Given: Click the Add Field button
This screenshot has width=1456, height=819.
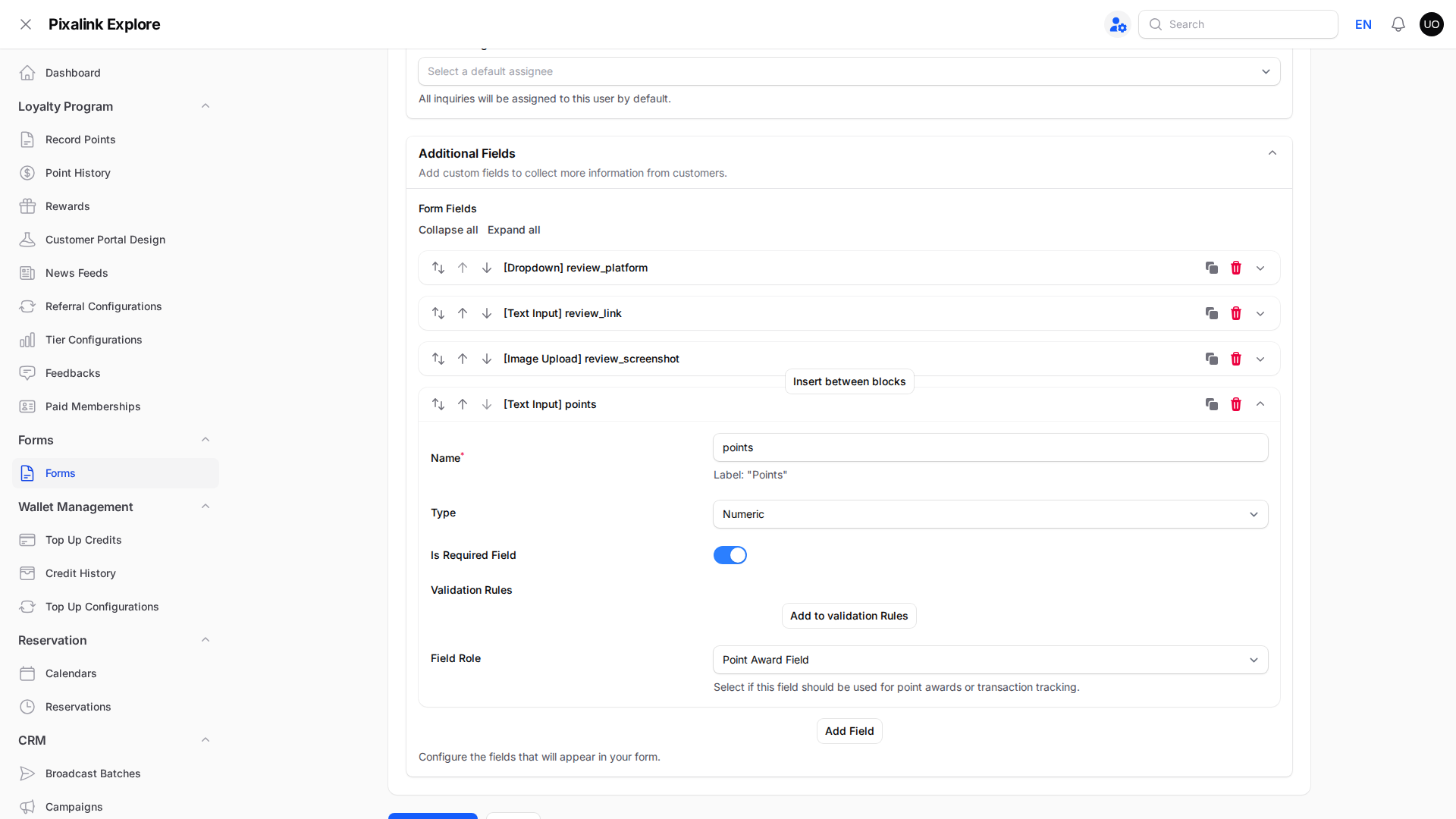Looking at the screenshot, I should pos(849,731).
